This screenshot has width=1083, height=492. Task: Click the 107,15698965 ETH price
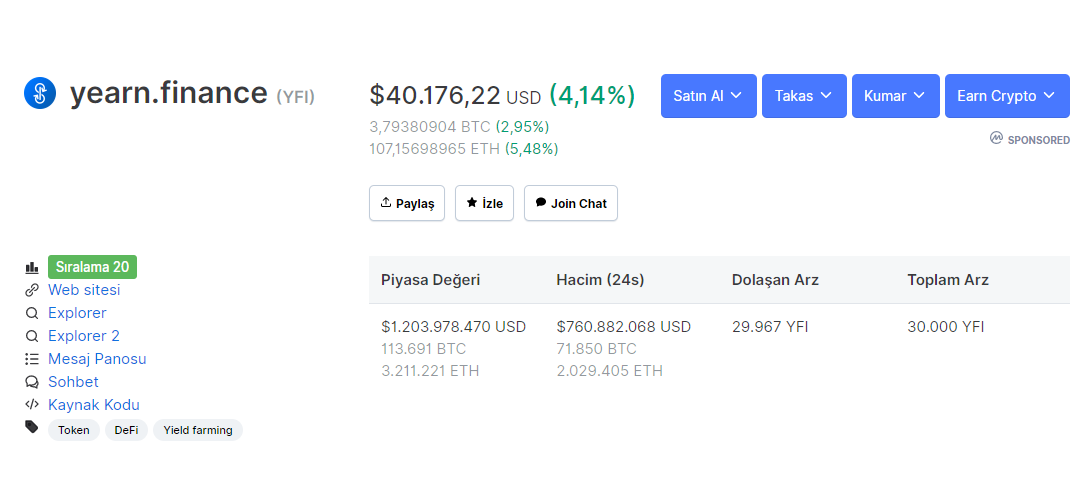pyautogui.click(x=434, y=149)
